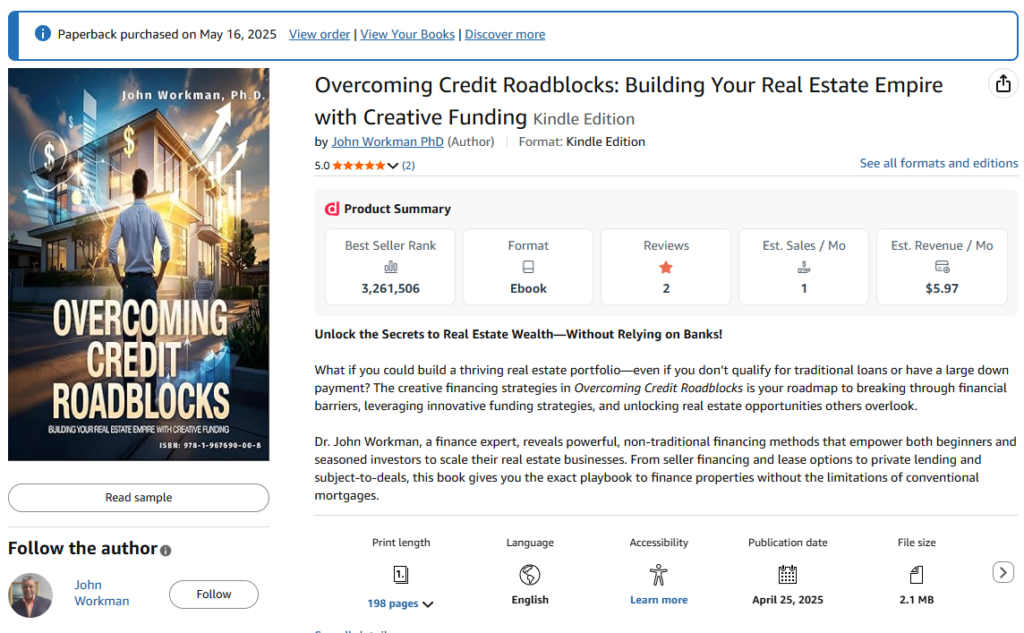Image resolution: width=1024 pixels, height=633 pixels.
Task: Click the Est. Revenue card icon
Action: (941, 267)
